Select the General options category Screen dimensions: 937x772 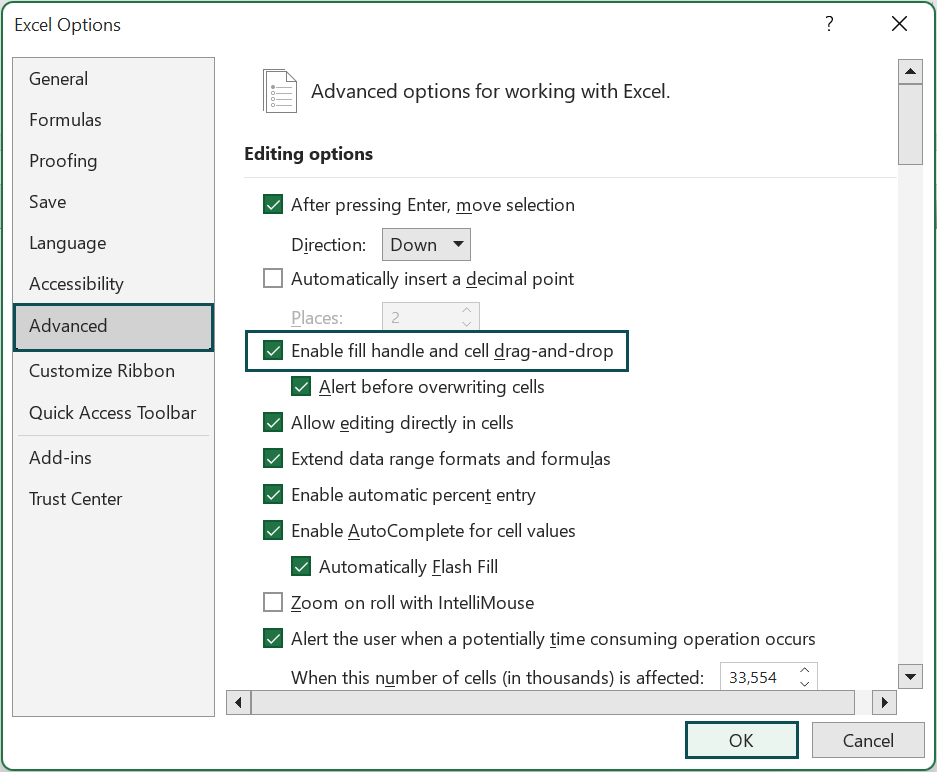pos(57,78)
